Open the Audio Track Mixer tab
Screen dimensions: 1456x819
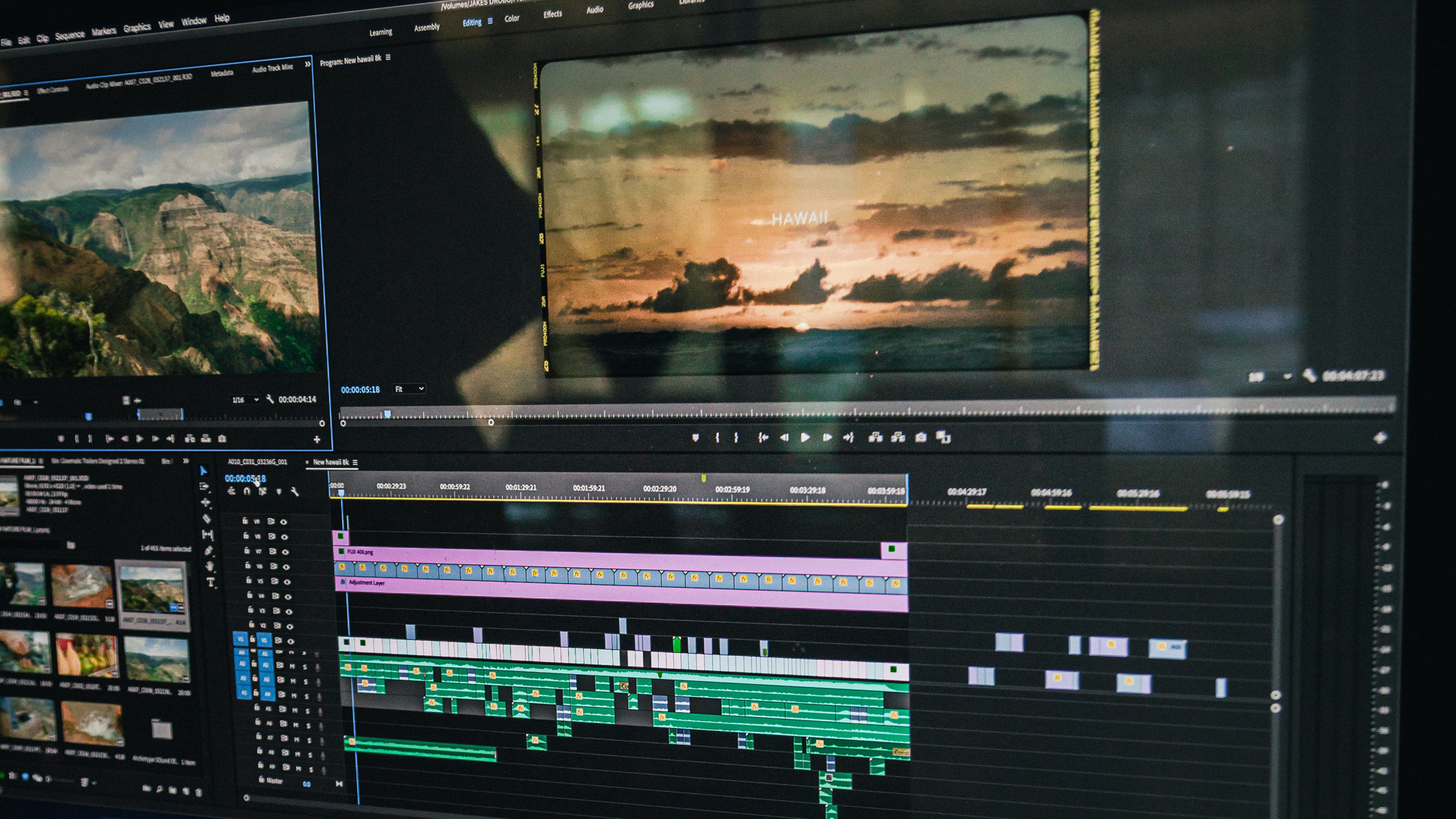point(272,68)
